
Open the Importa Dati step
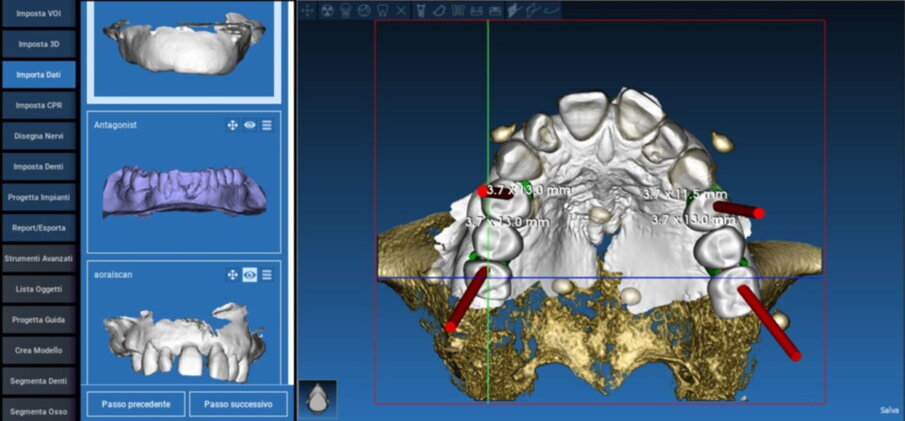tap(37, 74)
